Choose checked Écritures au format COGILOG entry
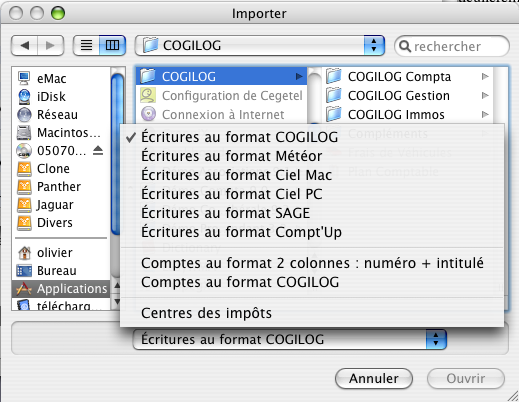 [x=239, y=137]
